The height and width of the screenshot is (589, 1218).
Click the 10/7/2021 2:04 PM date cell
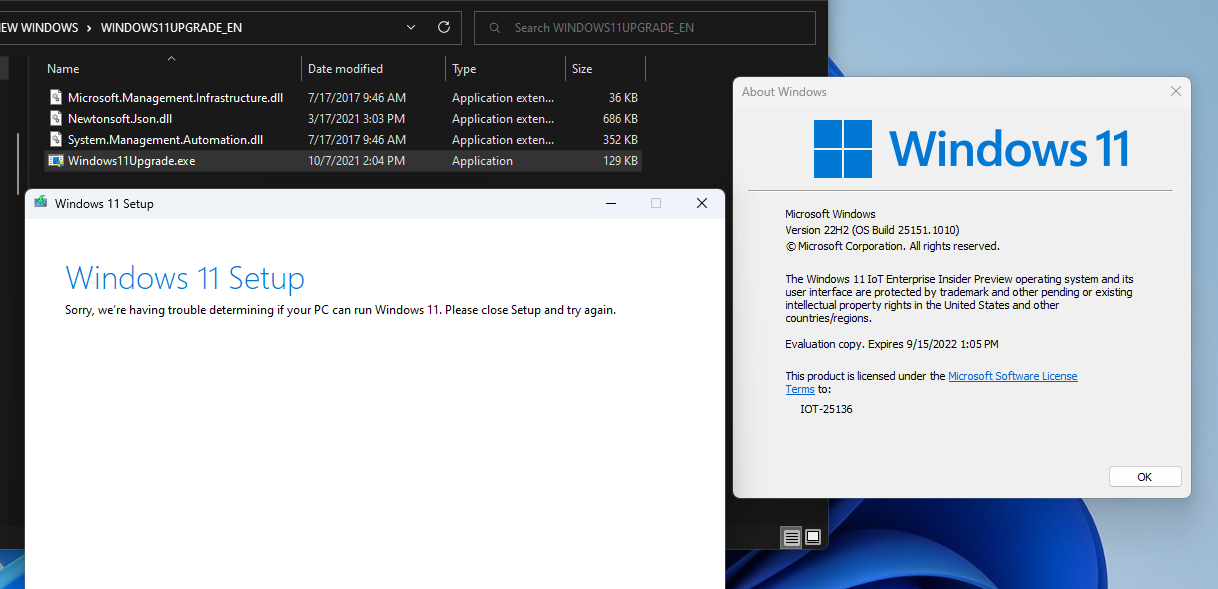[x=356, y=161]
